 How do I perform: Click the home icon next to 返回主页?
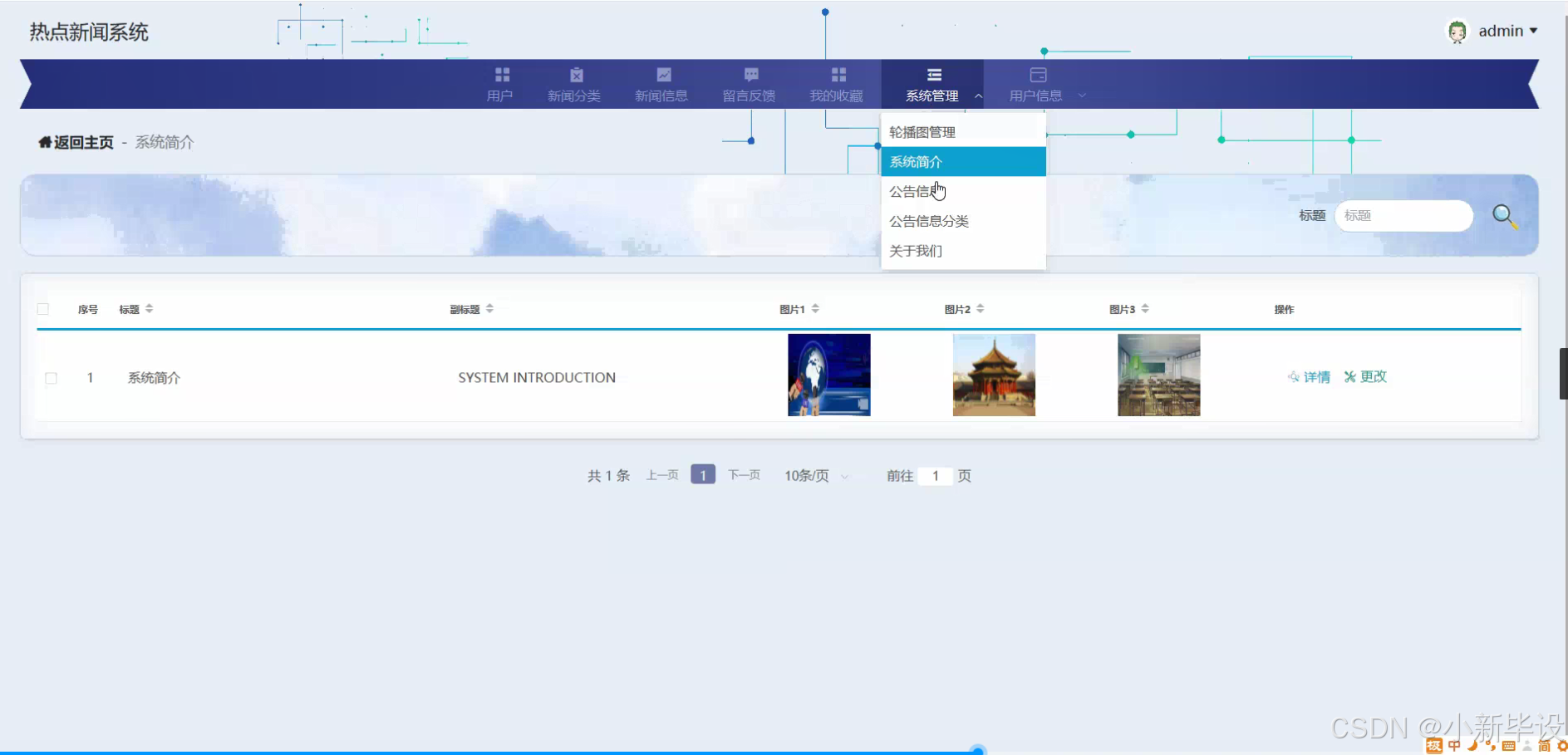tap(44, 141)
